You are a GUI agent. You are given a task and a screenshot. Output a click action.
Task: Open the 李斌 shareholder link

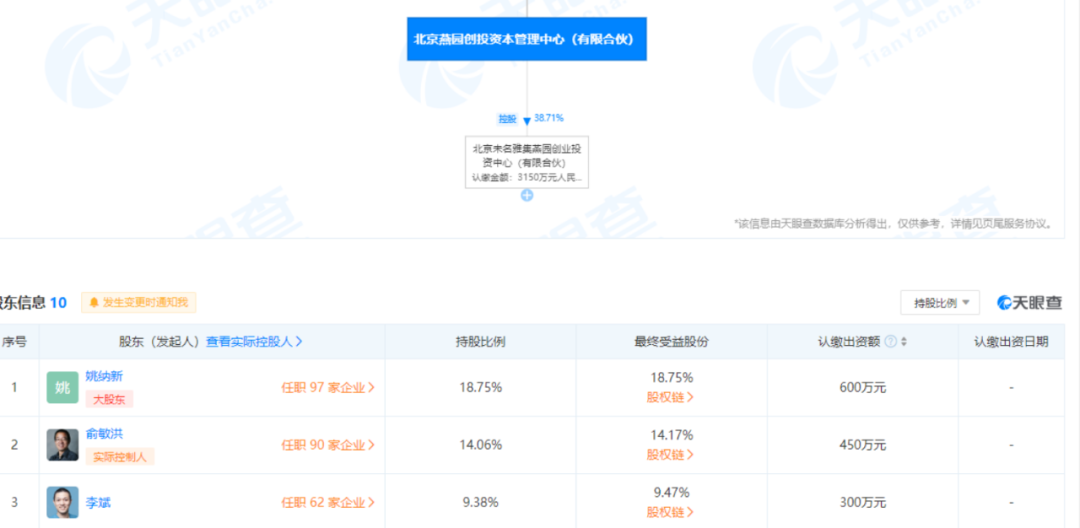point(98,503)
